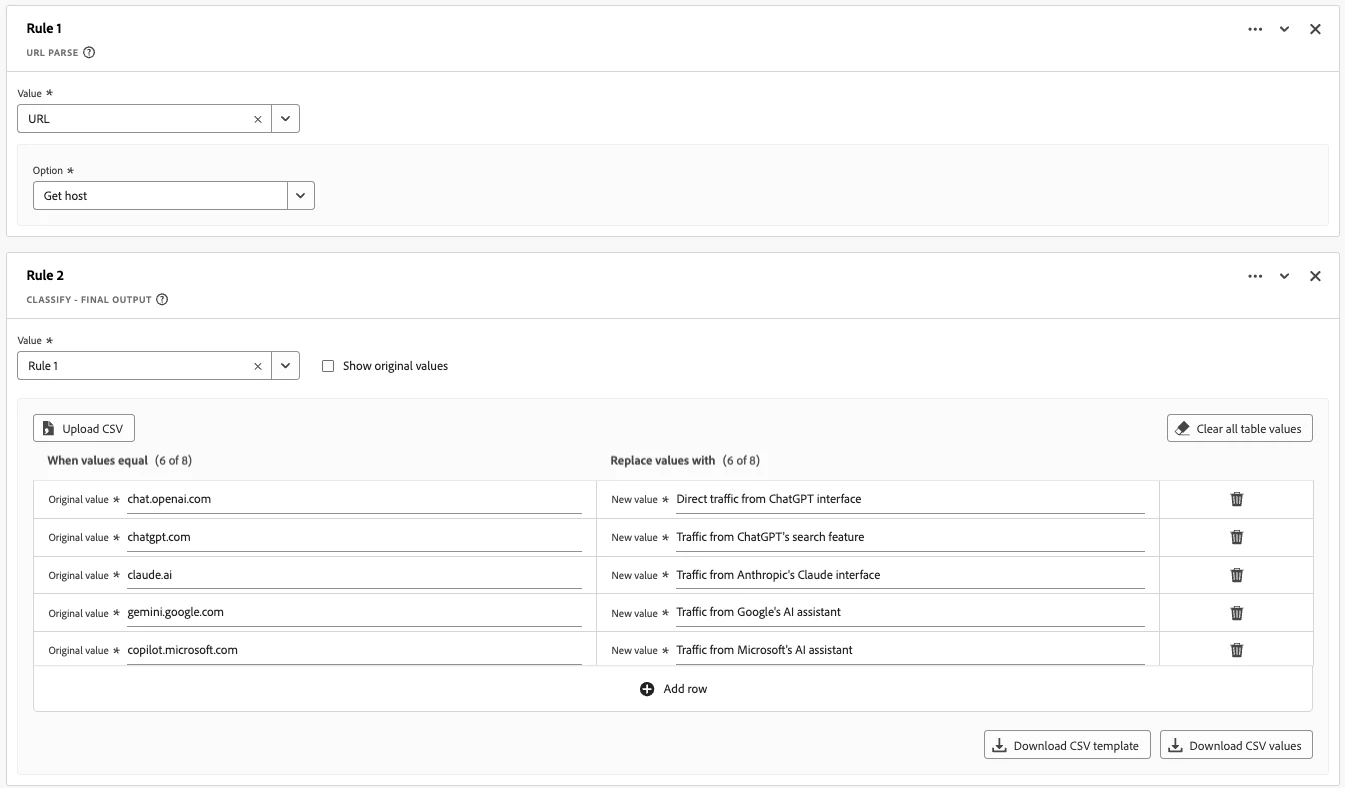Delete the chatgpt.com row
The width and height of the screenshot is (1345, 788).
click(1237, 537)
